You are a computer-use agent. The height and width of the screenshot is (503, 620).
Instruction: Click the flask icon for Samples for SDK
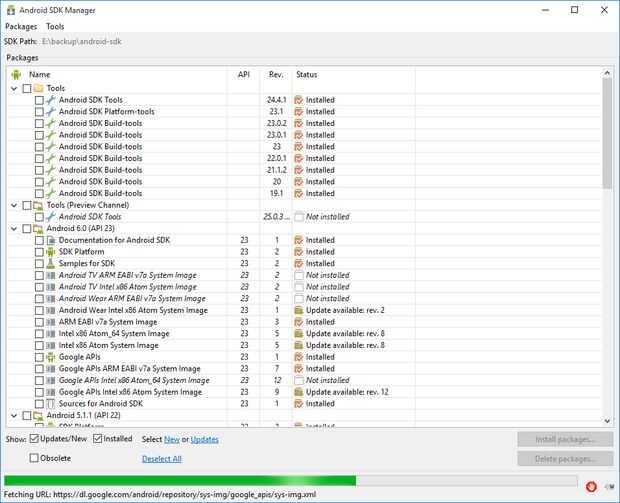pos(51,263)
